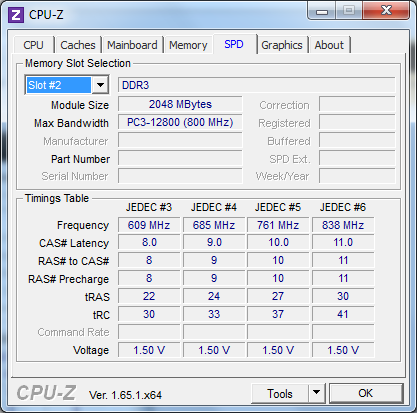Click the tRC value 33
Viewport: 417px width, 413px height.
click(214, 314)
